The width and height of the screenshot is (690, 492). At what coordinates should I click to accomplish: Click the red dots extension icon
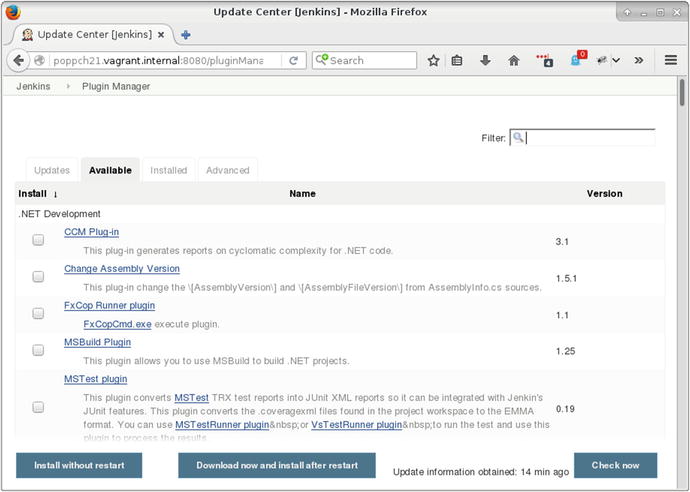(x=544, y=60)
